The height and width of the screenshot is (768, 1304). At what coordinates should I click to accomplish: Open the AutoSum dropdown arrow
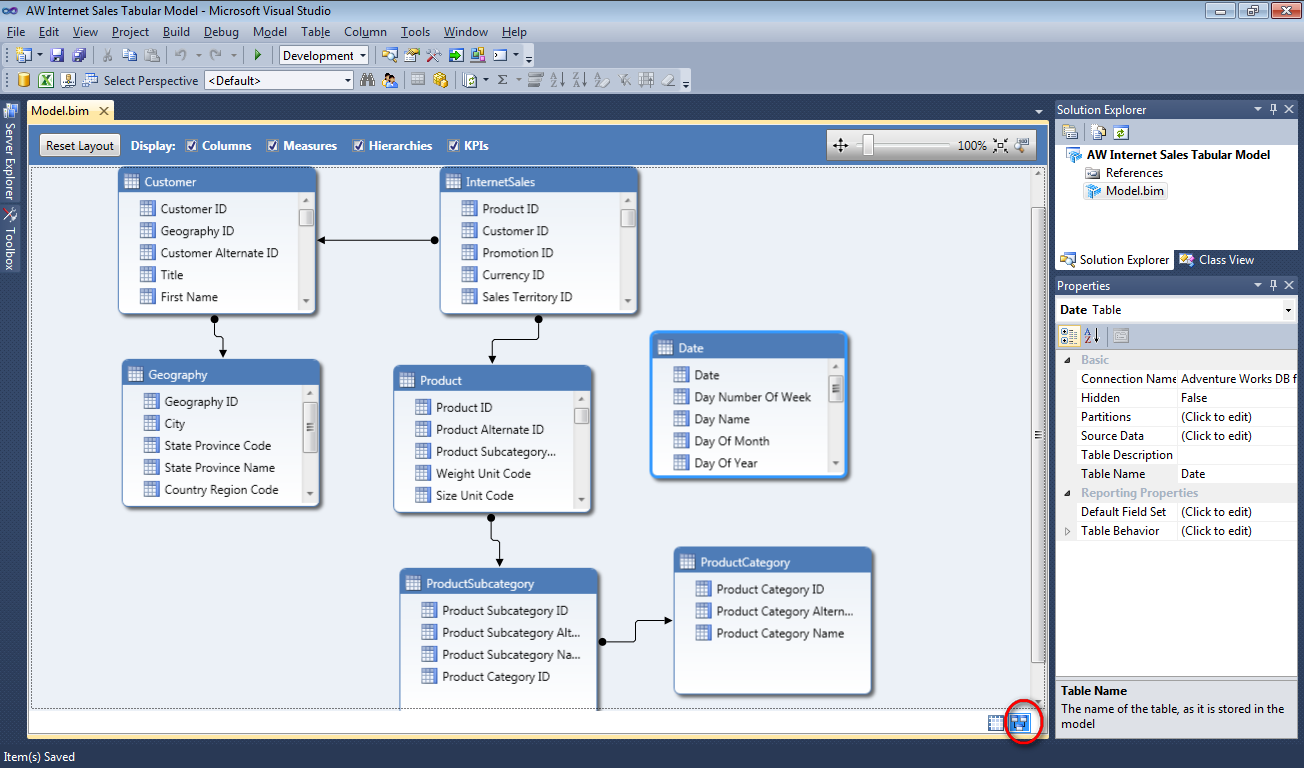[x=519, y=80]
